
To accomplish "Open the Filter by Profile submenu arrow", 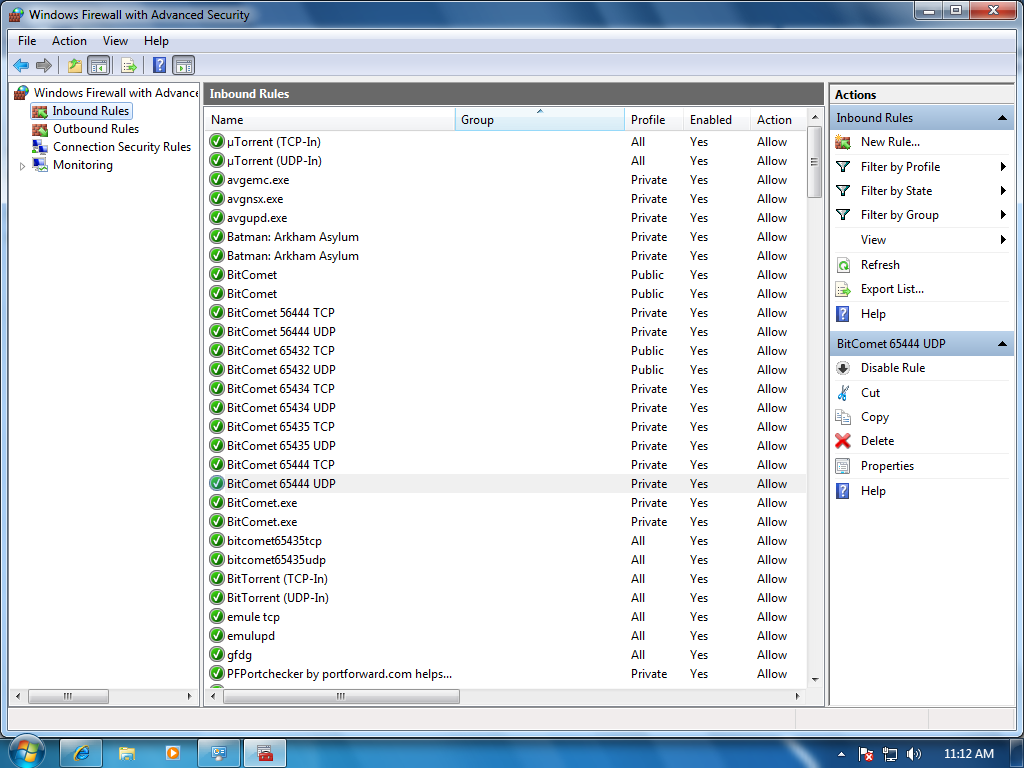I will (1003, 167).
